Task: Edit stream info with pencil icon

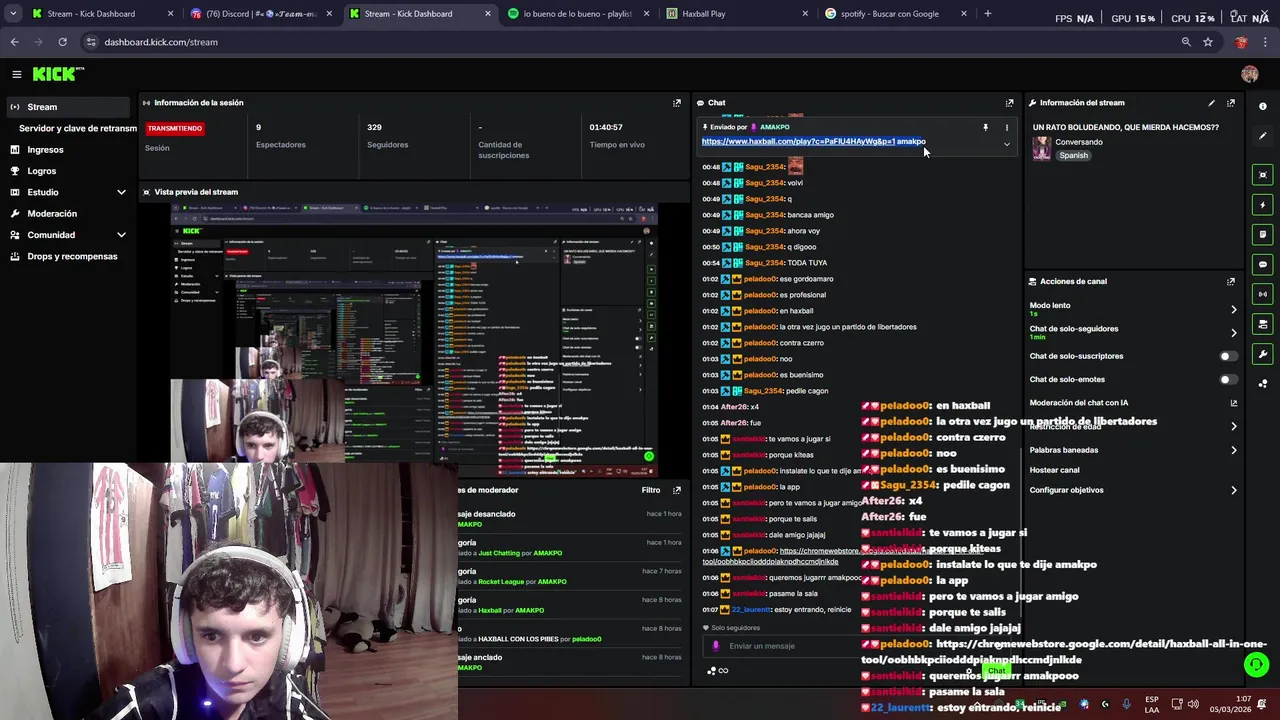Action: point(1211,103)
